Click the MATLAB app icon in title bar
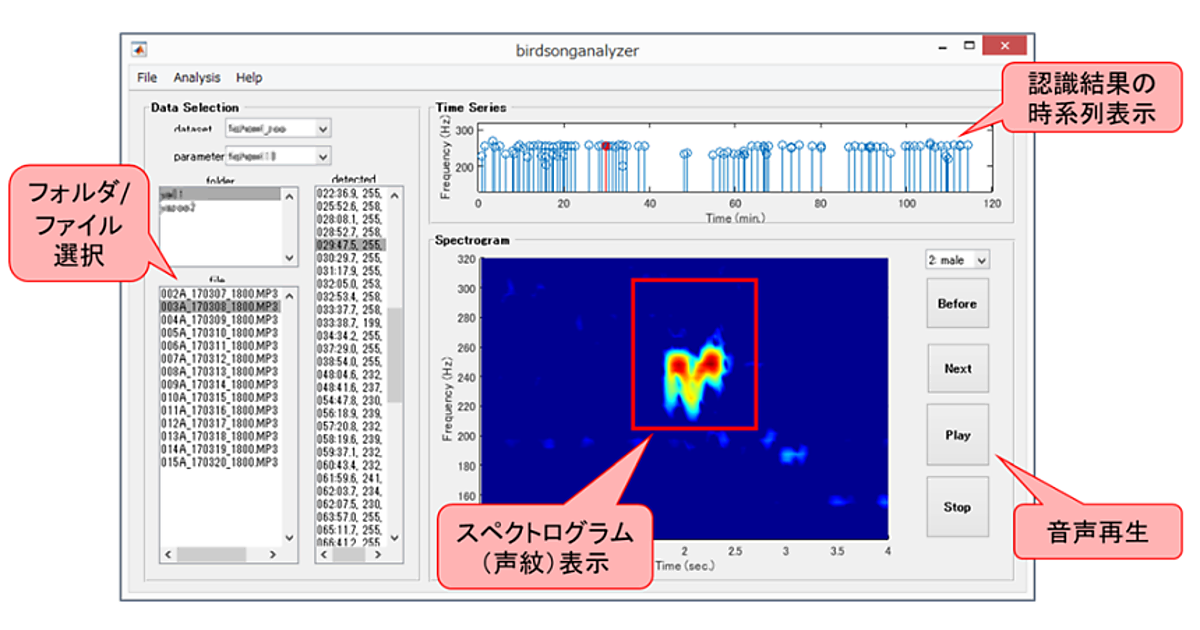 pos(140,50)
